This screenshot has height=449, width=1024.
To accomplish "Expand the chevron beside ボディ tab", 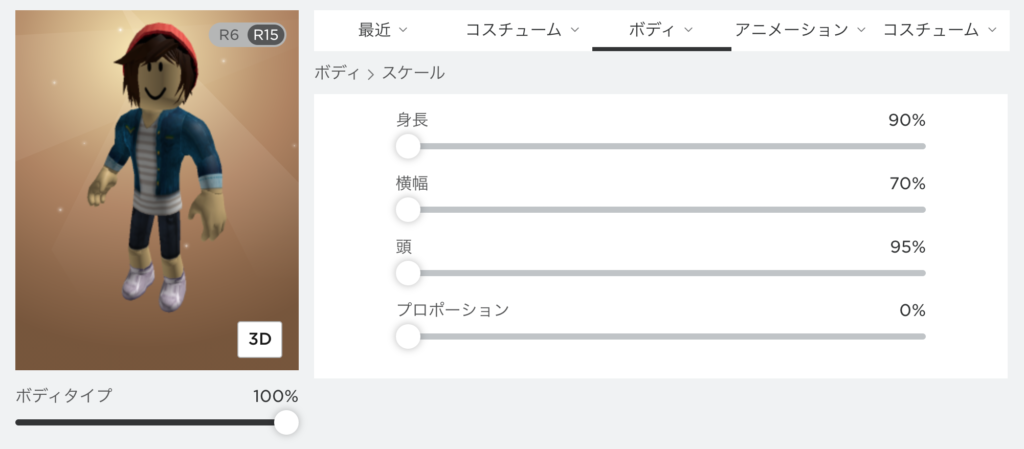I will pos(688,29).
